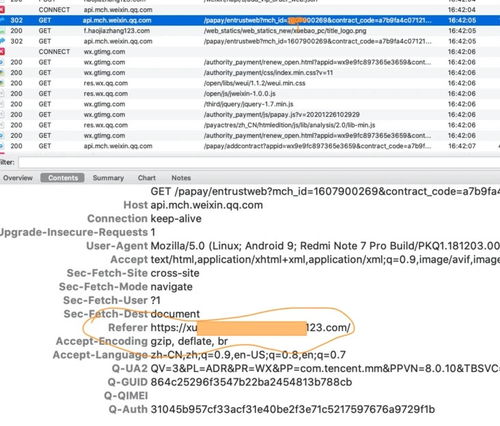Click file icon beside index.min.css request

pos(2,73)
